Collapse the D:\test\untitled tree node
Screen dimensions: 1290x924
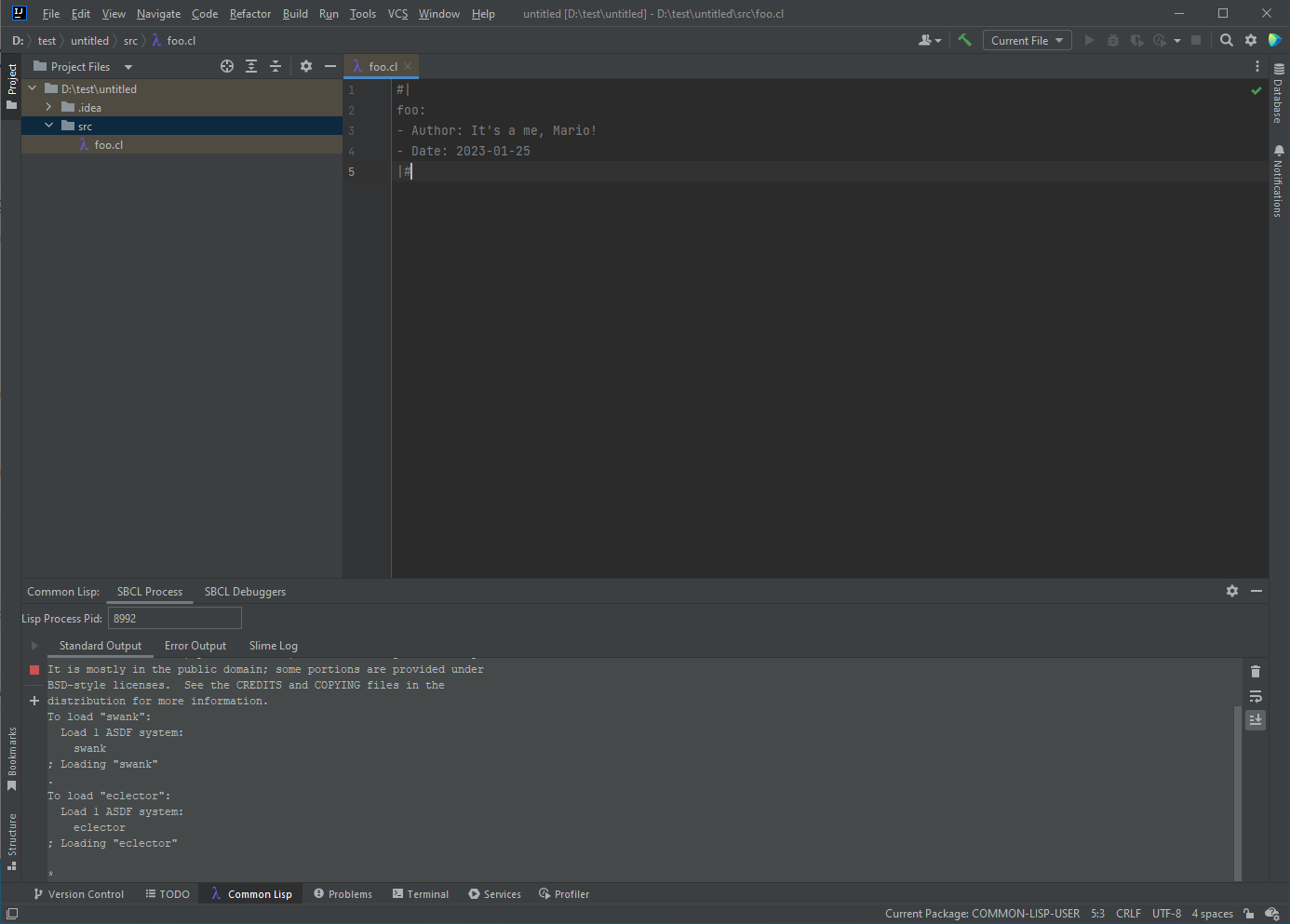pyautogui.click(x=33, y=88)
